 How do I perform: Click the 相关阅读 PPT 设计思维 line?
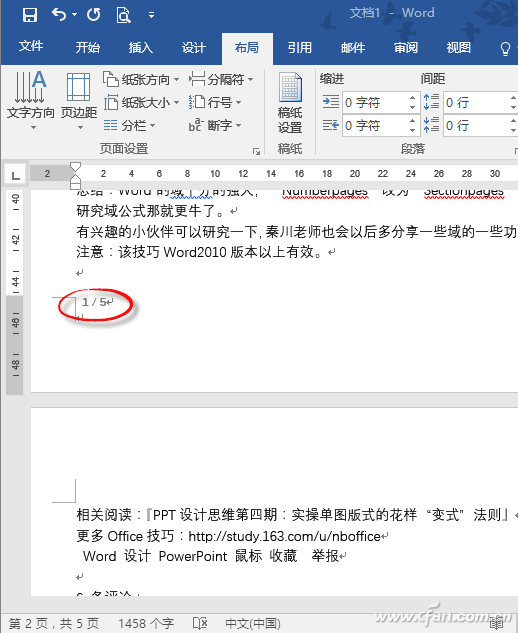pyautogui.click(x=292, y=515)
